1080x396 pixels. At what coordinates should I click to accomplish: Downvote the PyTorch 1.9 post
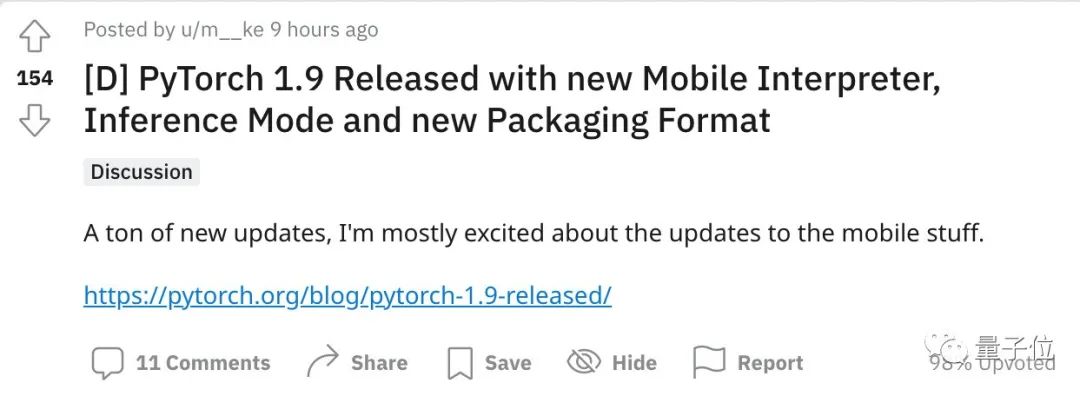click(x=34, y=121)
